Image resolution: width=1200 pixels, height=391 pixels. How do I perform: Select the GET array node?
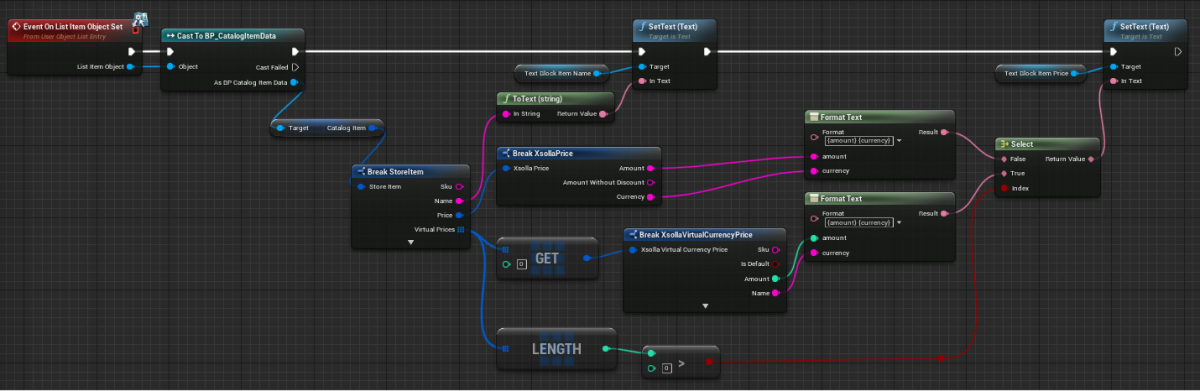pyautogui.click(x=546, y=258)
